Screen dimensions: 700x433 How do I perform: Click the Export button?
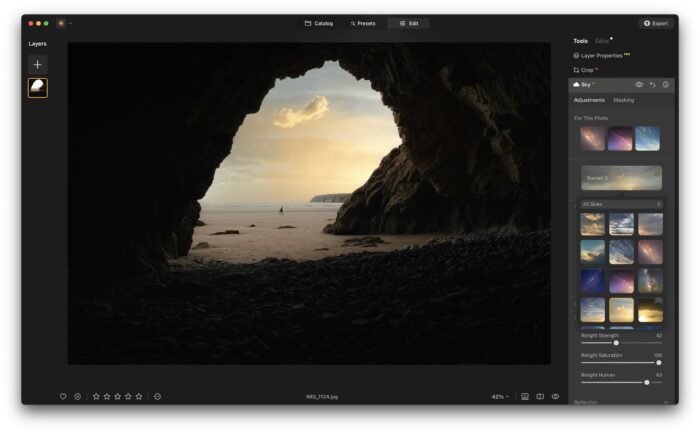pos(656,23)
